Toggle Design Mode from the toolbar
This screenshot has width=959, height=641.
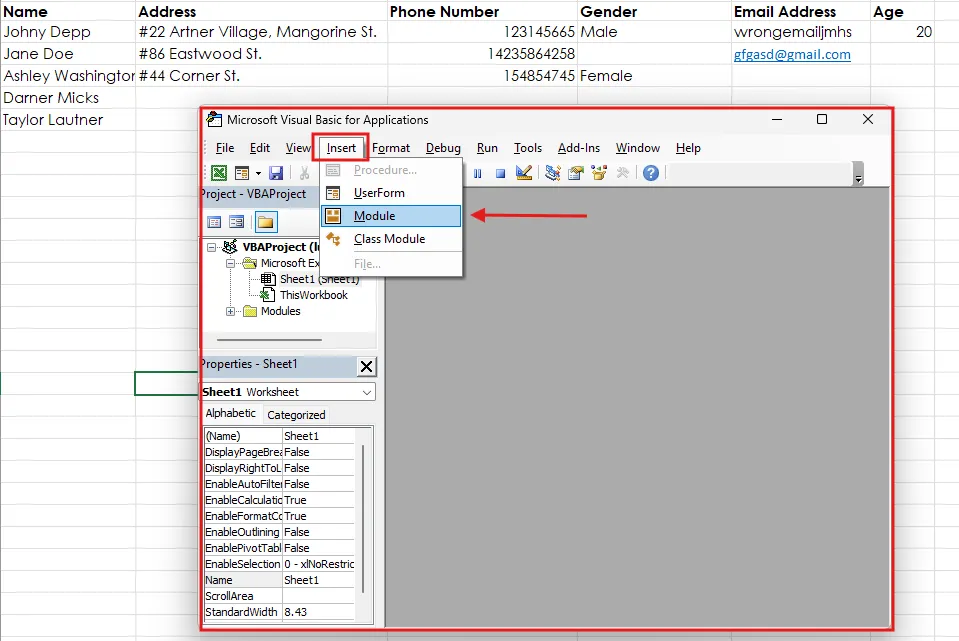(524, 172)
